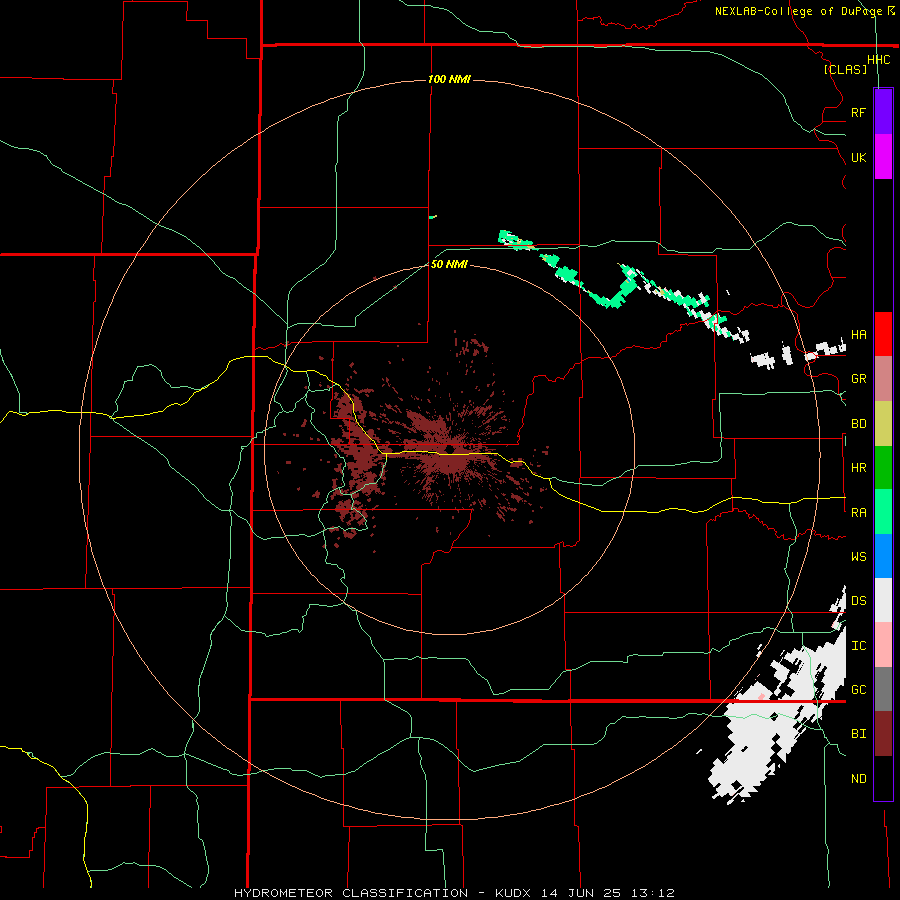Click the RF purple legend swatch
The height and width of the screenshot is (900, 900).
click(x=883, y=112)
